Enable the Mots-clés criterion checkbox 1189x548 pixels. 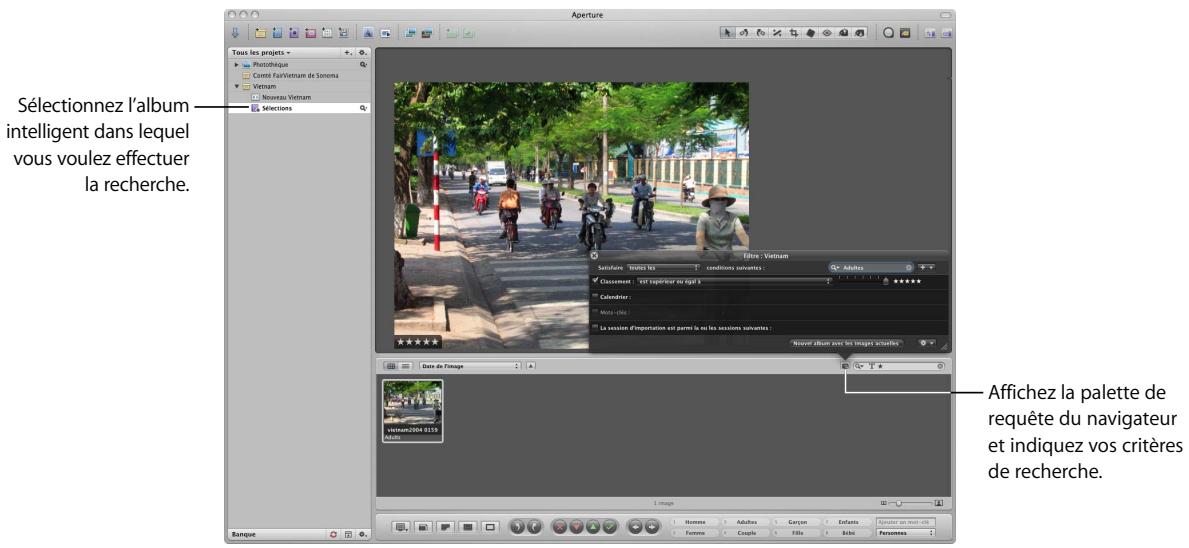[x=595, y=312]
